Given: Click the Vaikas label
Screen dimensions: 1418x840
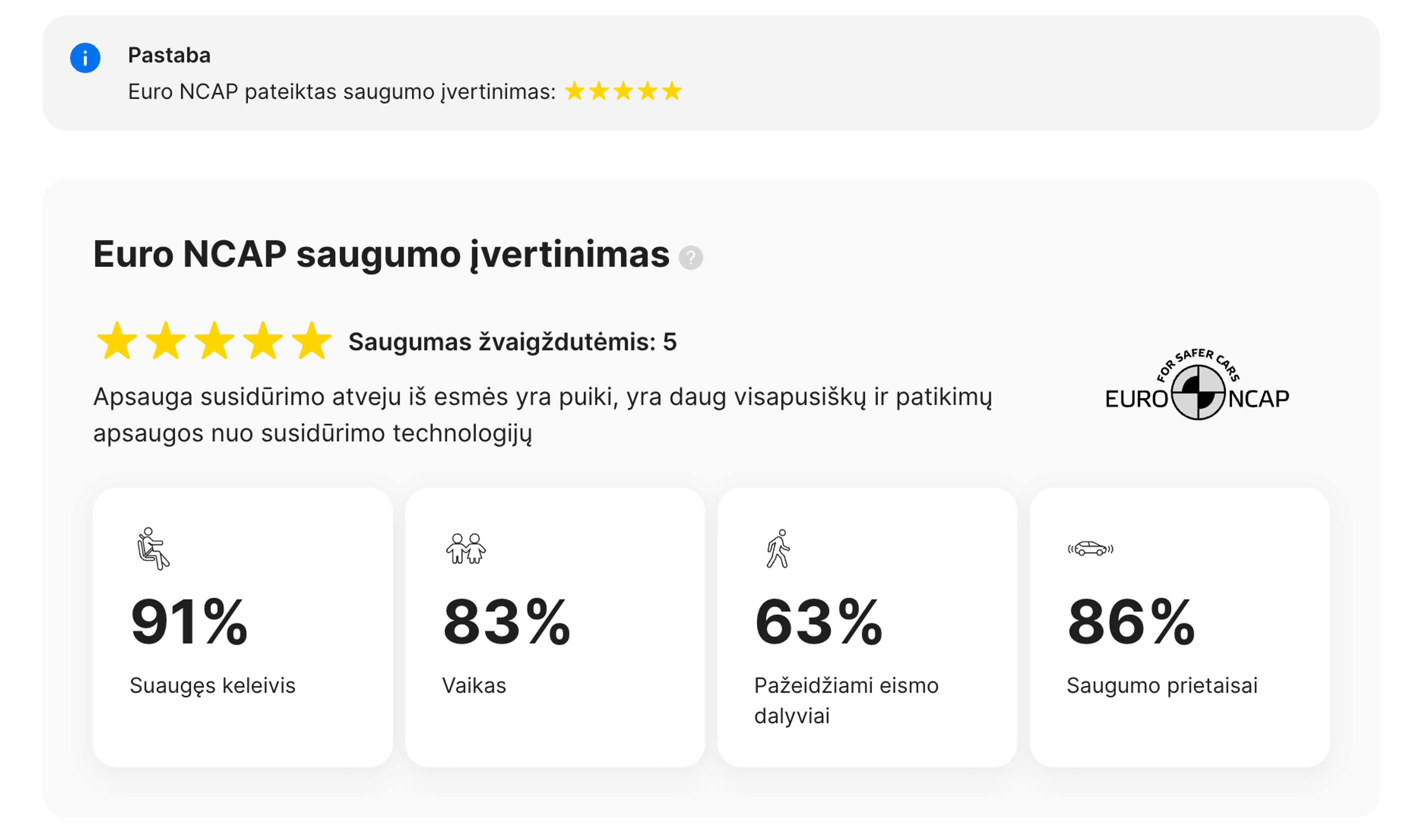Looking at the screenshot, I should [474, 685].
